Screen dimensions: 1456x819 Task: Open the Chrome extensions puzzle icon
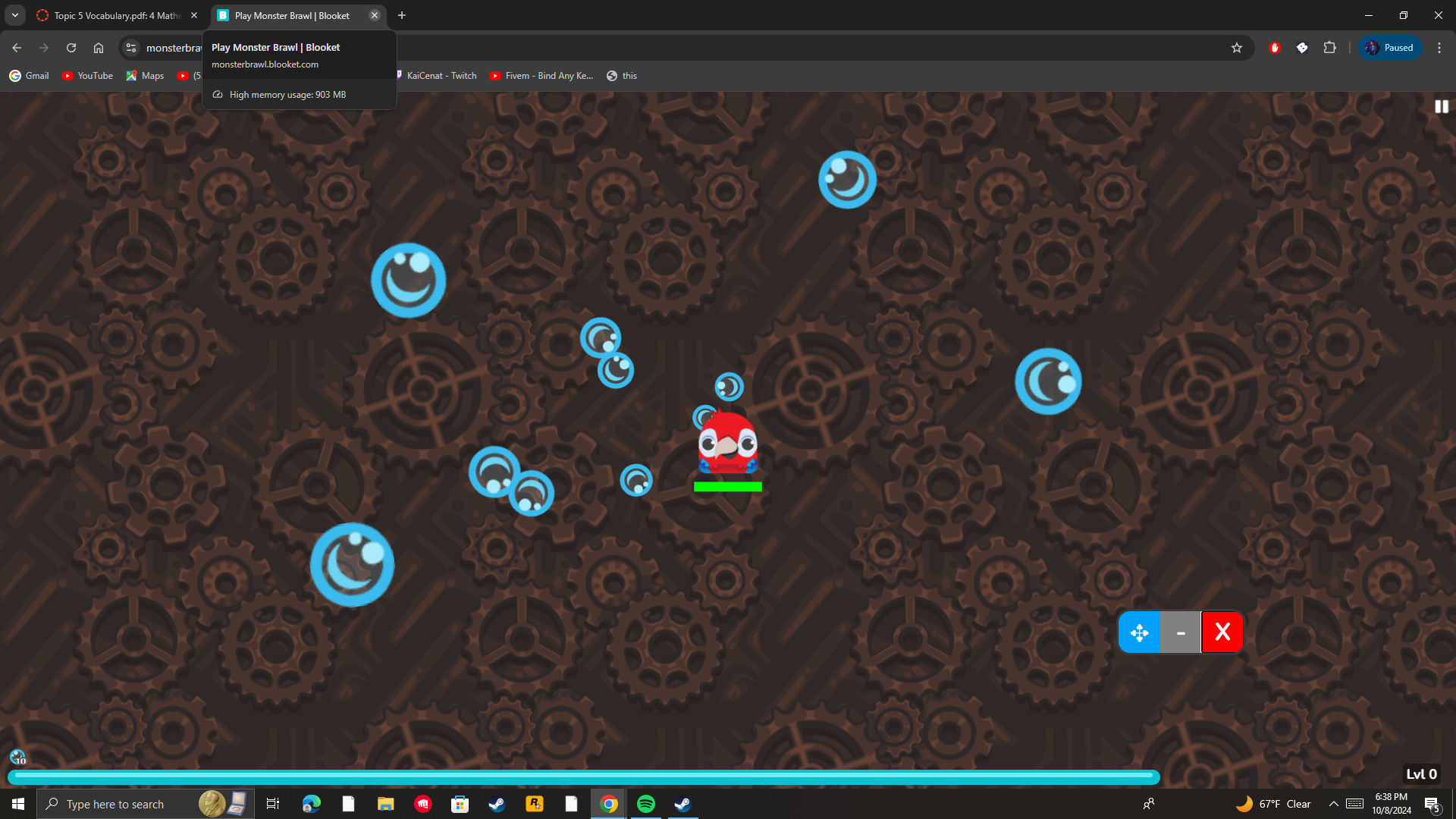(1329, 48)
